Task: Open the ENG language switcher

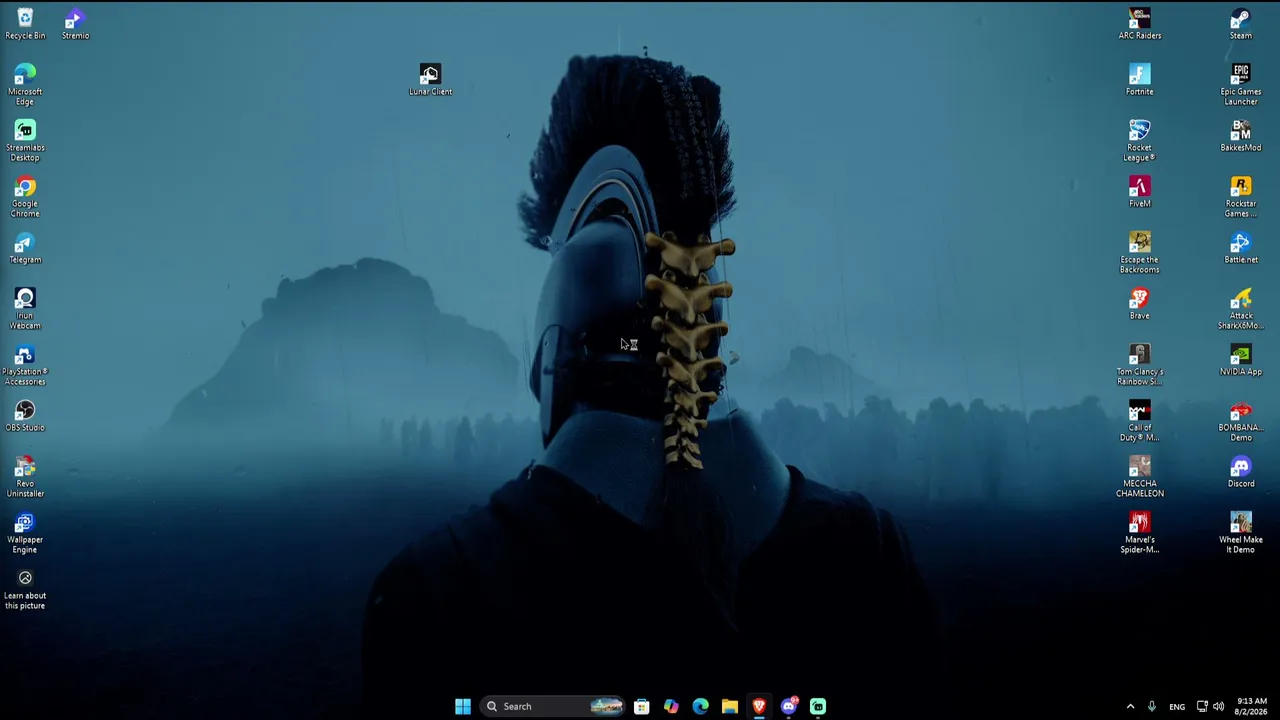Action: pyautogui.click(x=1177, y=707)
